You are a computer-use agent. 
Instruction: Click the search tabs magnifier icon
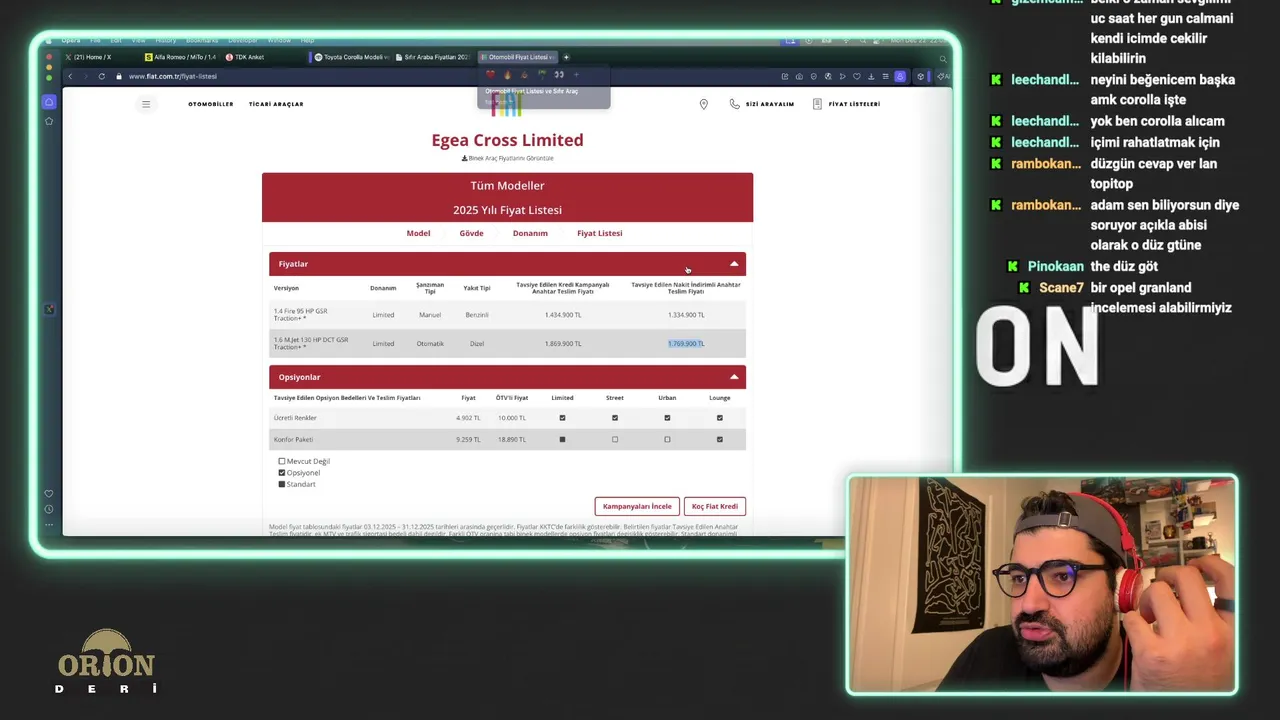tap(942, 58)
